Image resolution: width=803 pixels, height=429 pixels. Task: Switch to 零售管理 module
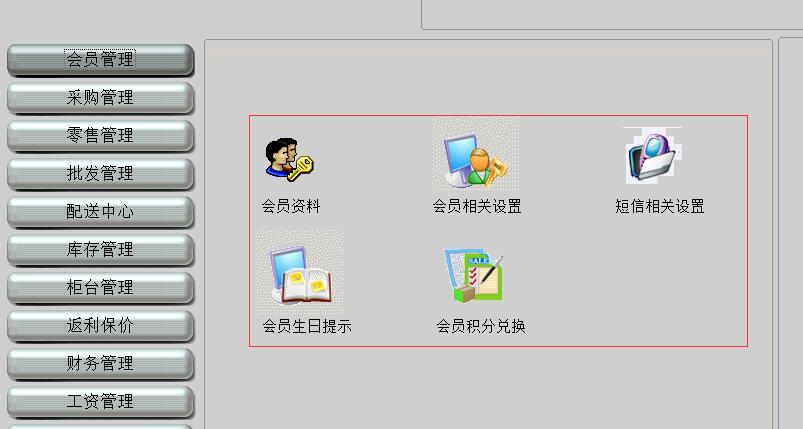[x=100, y=136]
